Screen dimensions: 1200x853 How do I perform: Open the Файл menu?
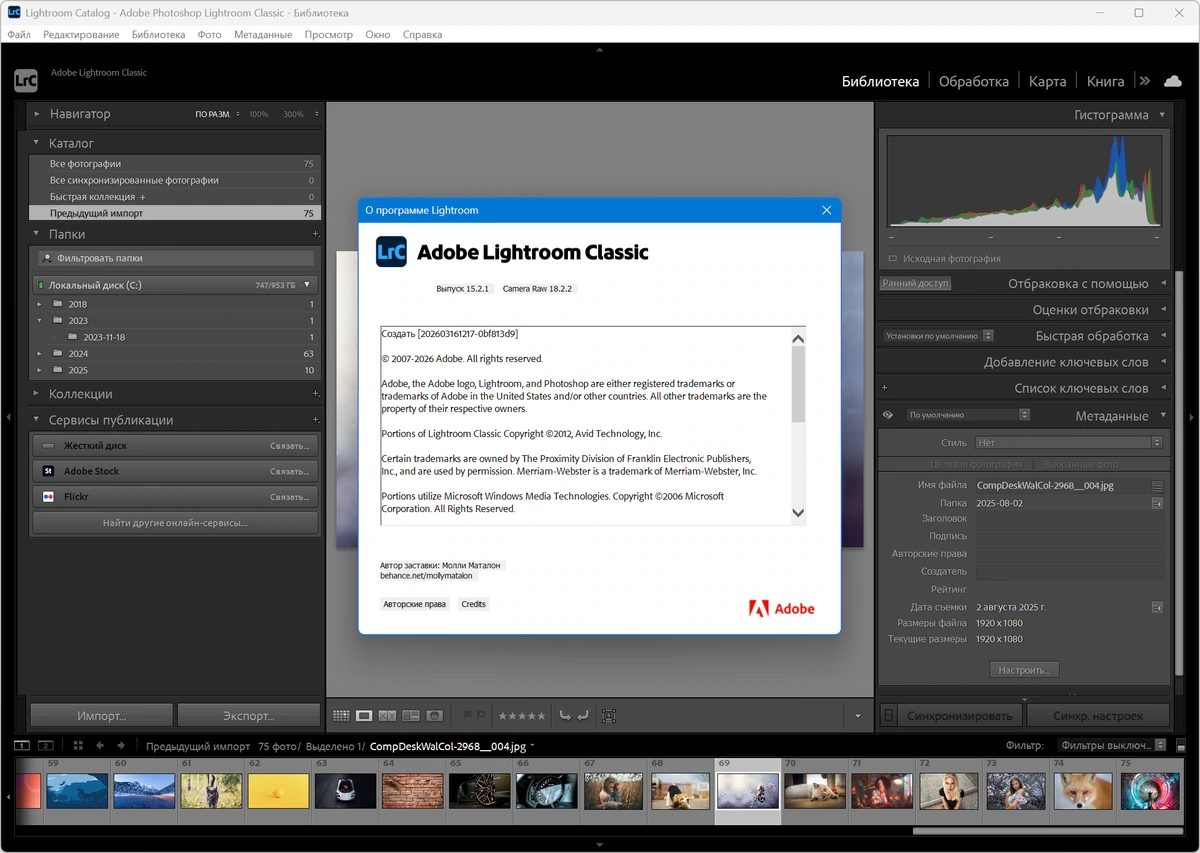19,34
